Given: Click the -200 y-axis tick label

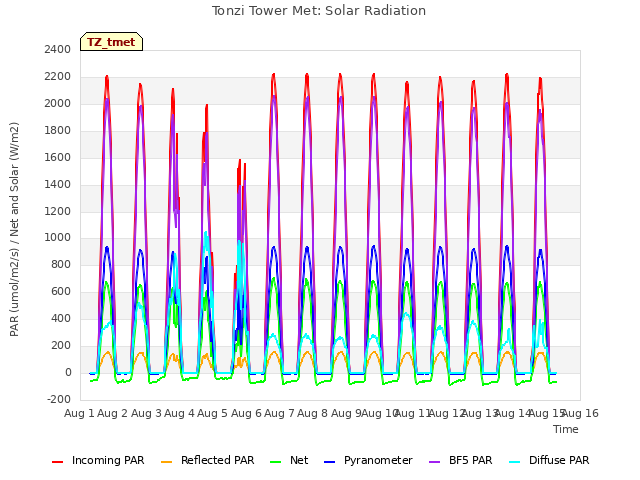Looking at the screenshot, I should point(59,399).
